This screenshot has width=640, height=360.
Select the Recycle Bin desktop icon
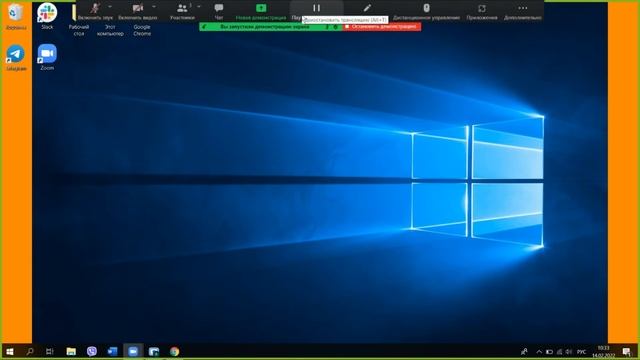tap(16, 17)
